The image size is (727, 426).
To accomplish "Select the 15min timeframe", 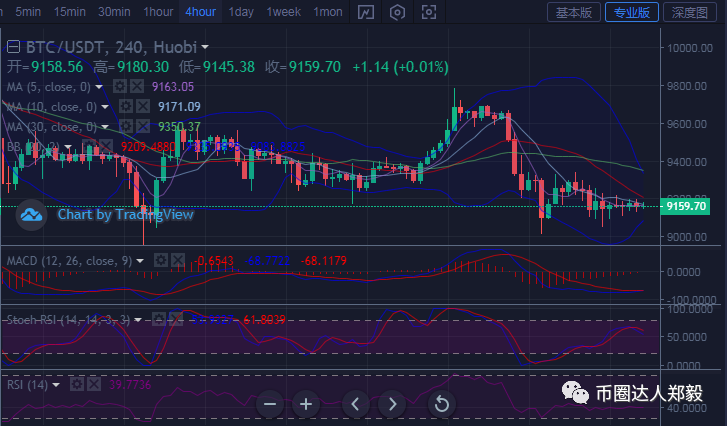I will point(70,12).
